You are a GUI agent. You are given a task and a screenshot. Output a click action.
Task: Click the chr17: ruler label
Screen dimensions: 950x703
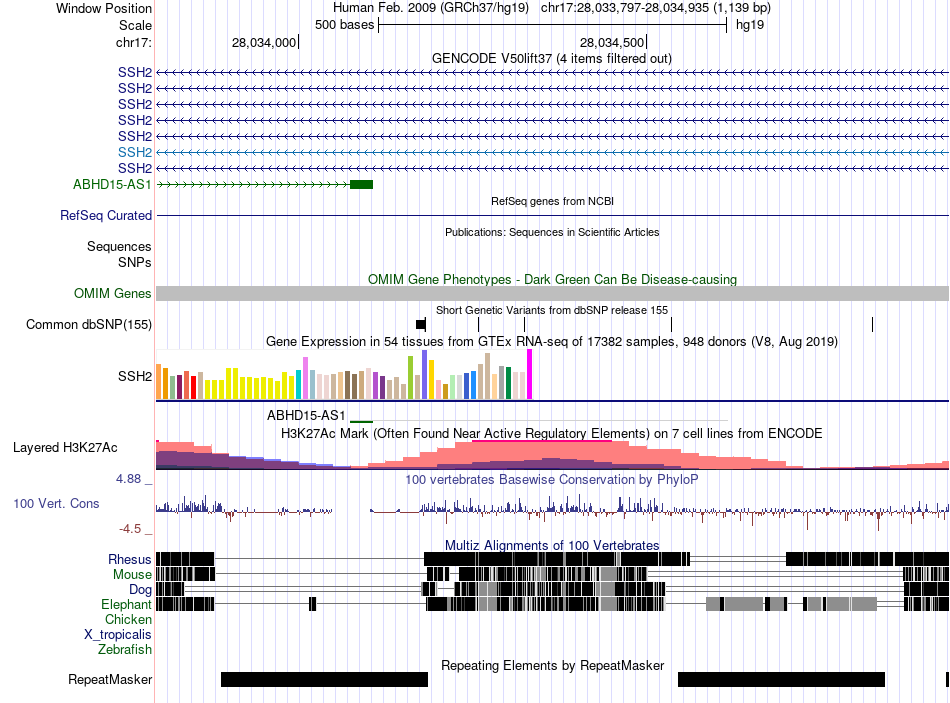134,42
